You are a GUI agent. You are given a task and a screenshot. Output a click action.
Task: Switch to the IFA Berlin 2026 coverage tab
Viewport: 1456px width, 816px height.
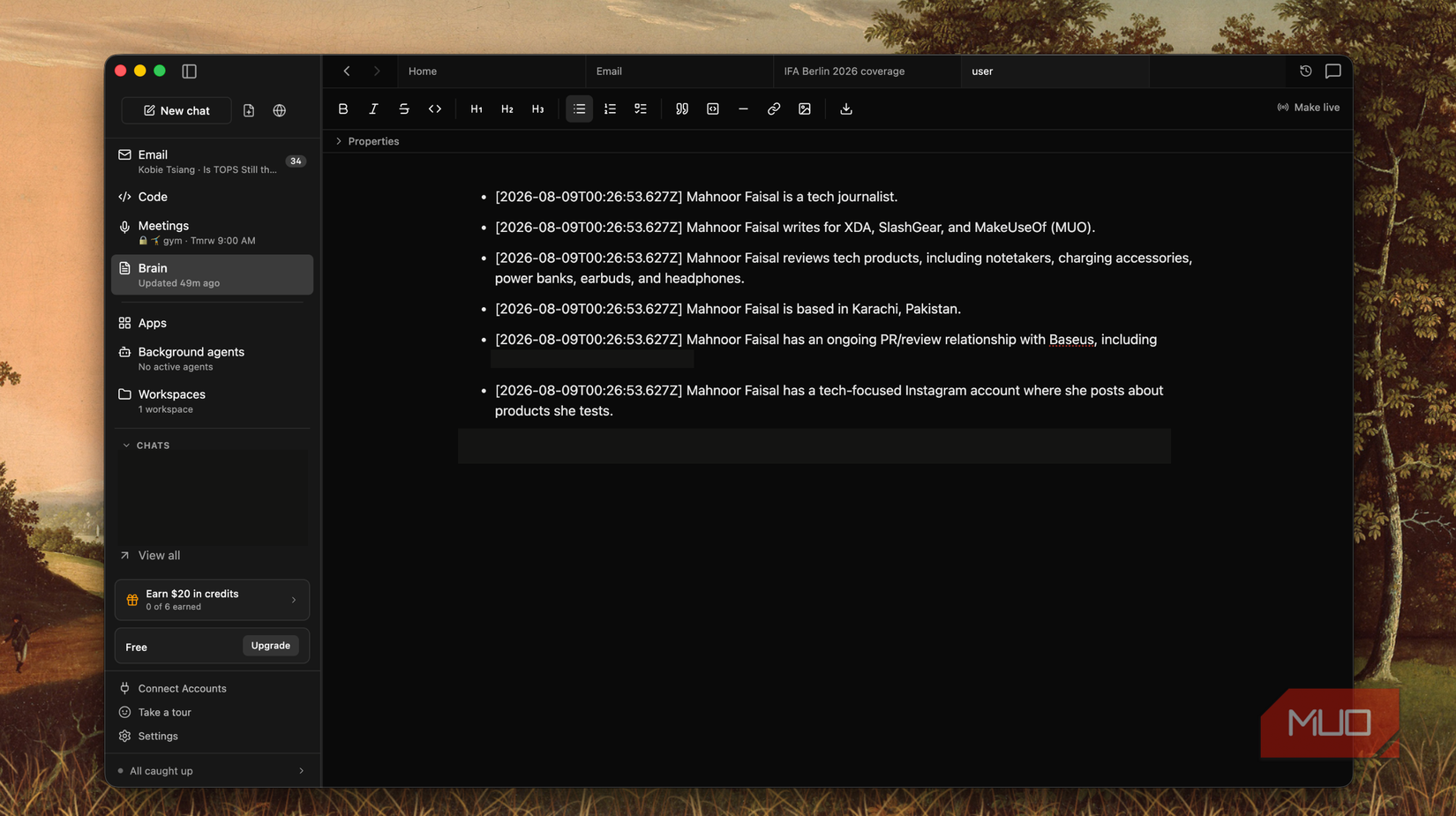click(867, 71)
